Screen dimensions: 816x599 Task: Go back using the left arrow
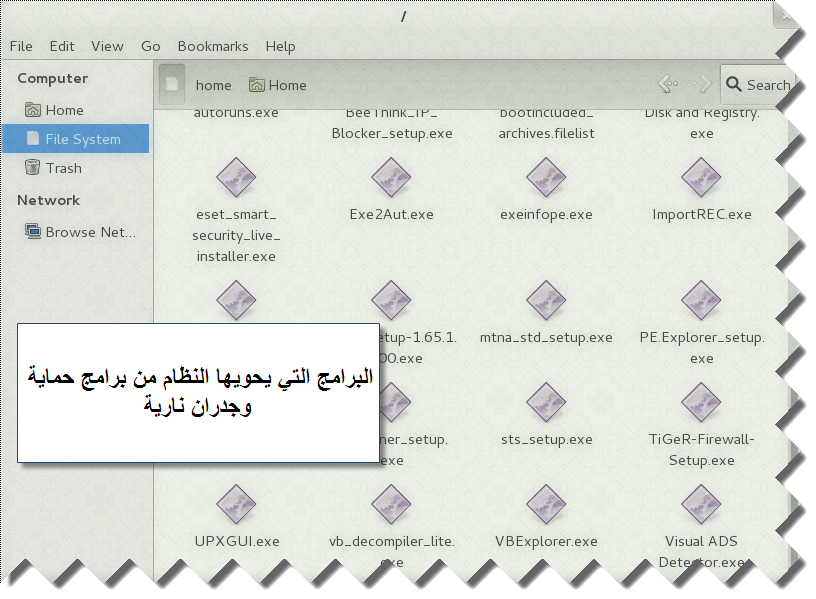point(668,85)
